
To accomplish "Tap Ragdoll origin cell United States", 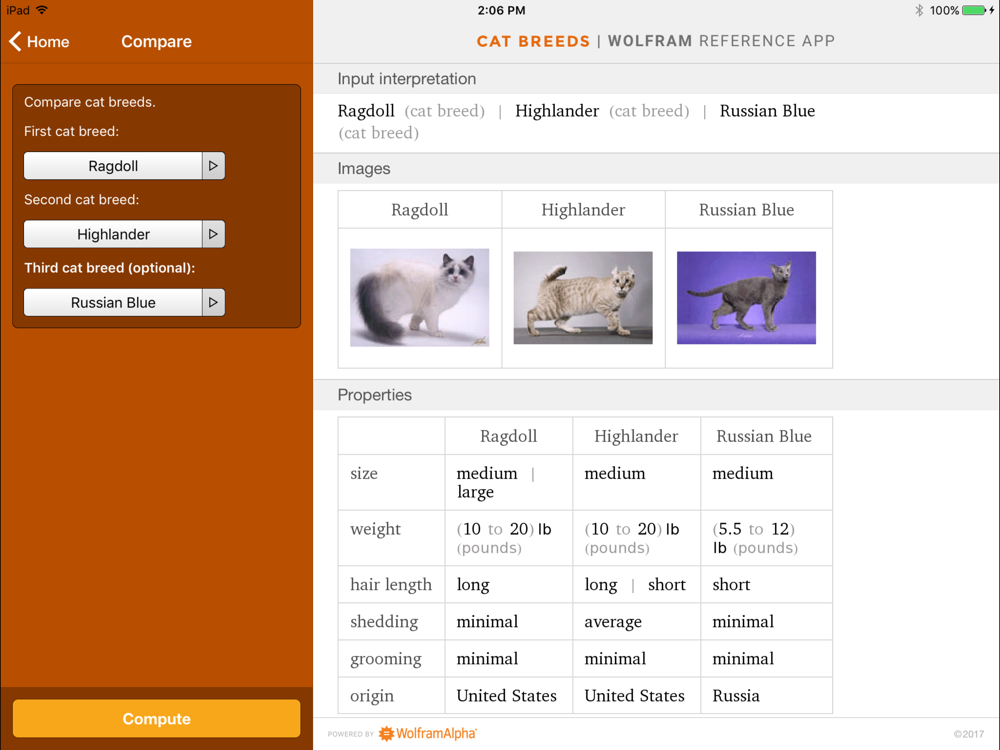I will 508,695.
